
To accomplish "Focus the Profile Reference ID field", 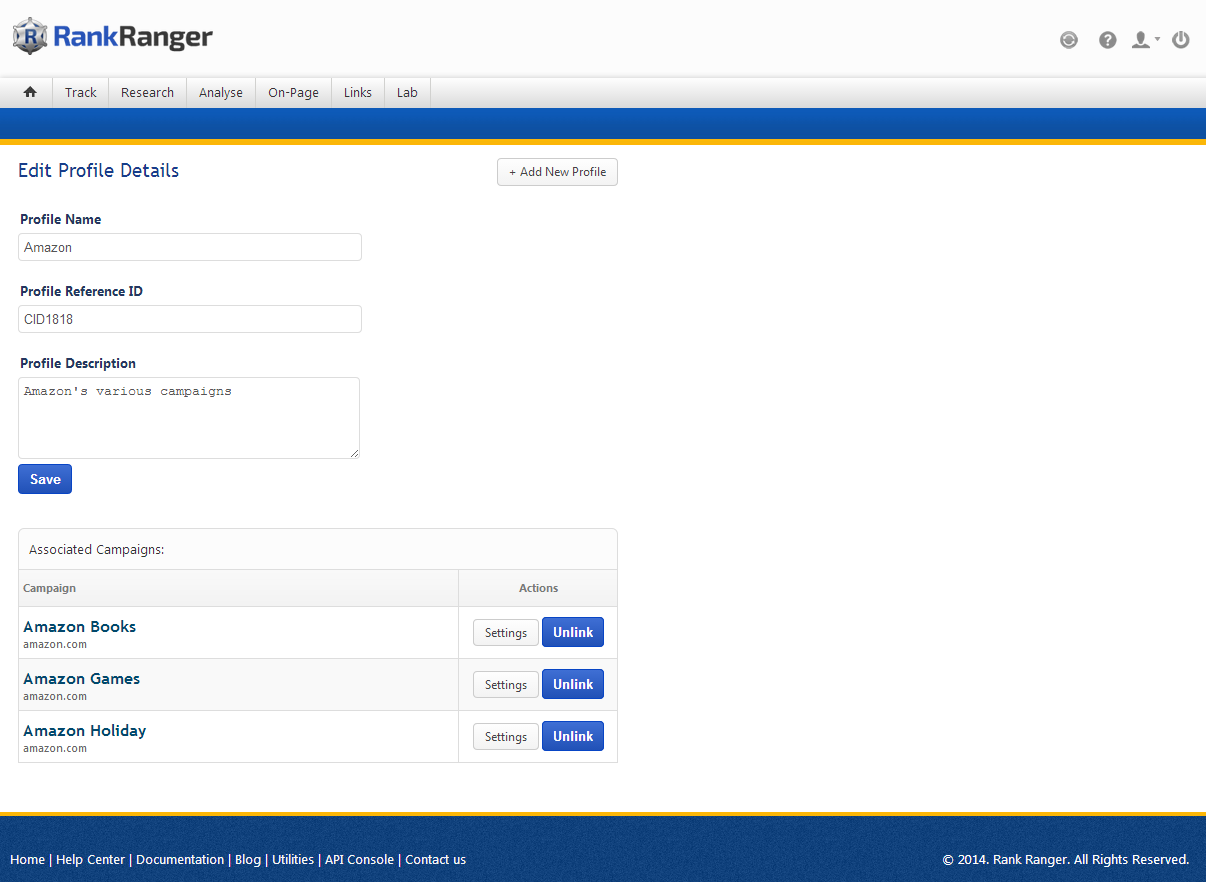I will click(x=190, y=319).
